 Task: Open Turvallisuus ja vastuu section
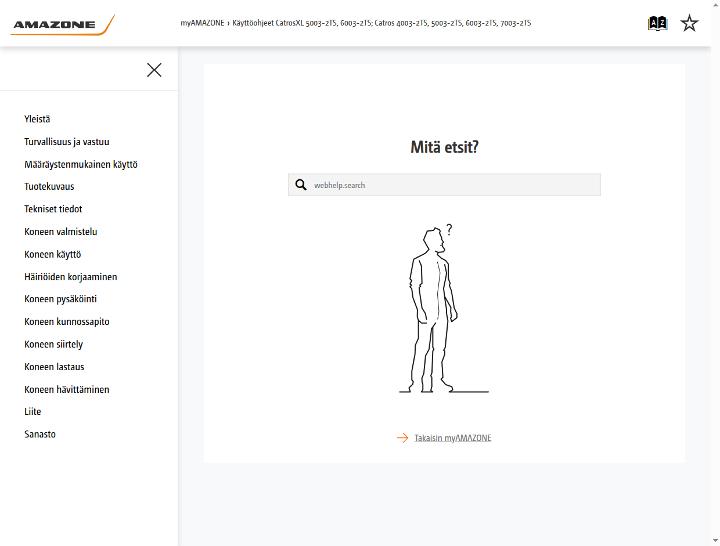pos(67,142)
